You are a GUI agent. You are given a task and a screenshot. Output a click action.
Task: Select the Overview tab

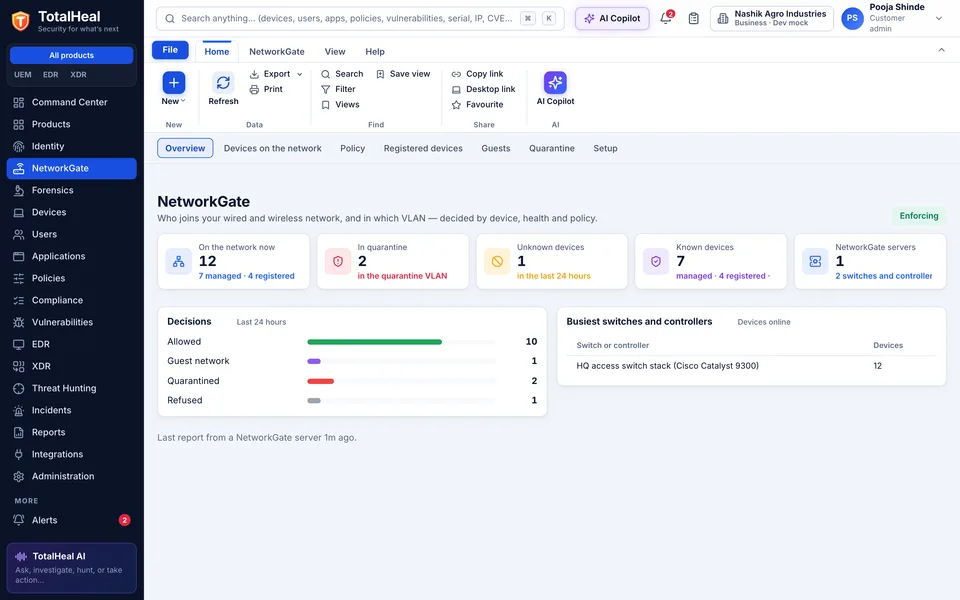coord(185,148)
